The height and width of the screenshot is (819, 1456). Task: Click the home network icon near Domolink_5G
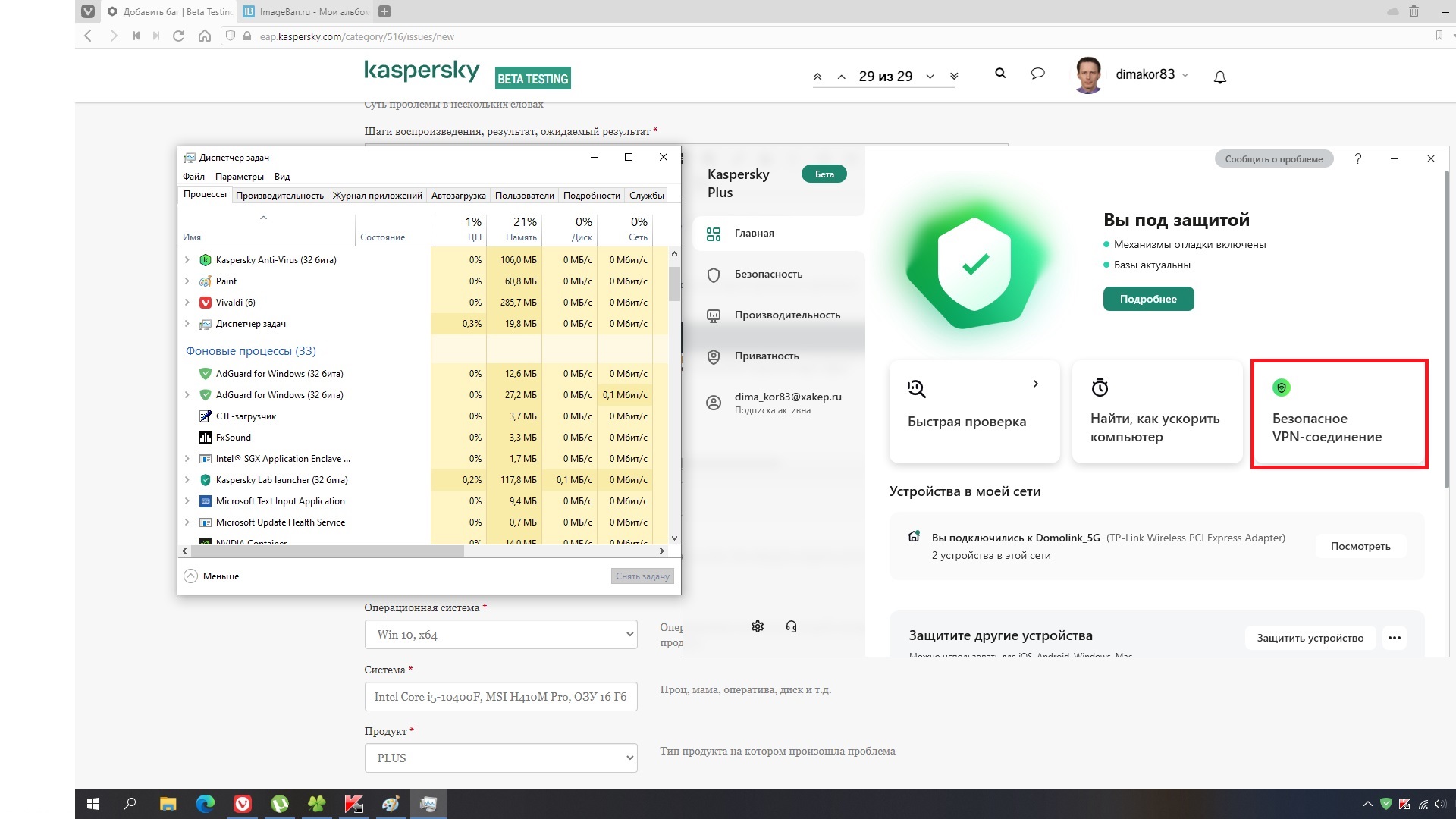pyautogui.click(x=914, y=537)
